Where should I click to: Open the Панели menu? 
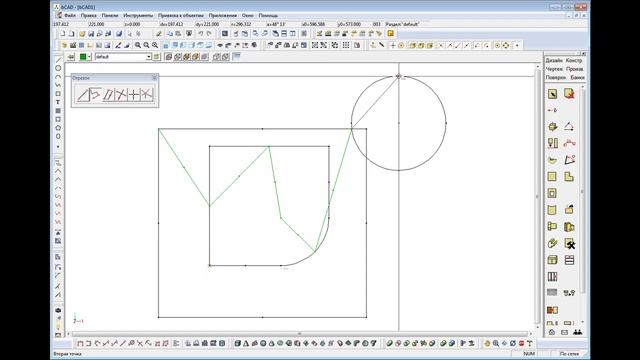(x=110, y=15)
